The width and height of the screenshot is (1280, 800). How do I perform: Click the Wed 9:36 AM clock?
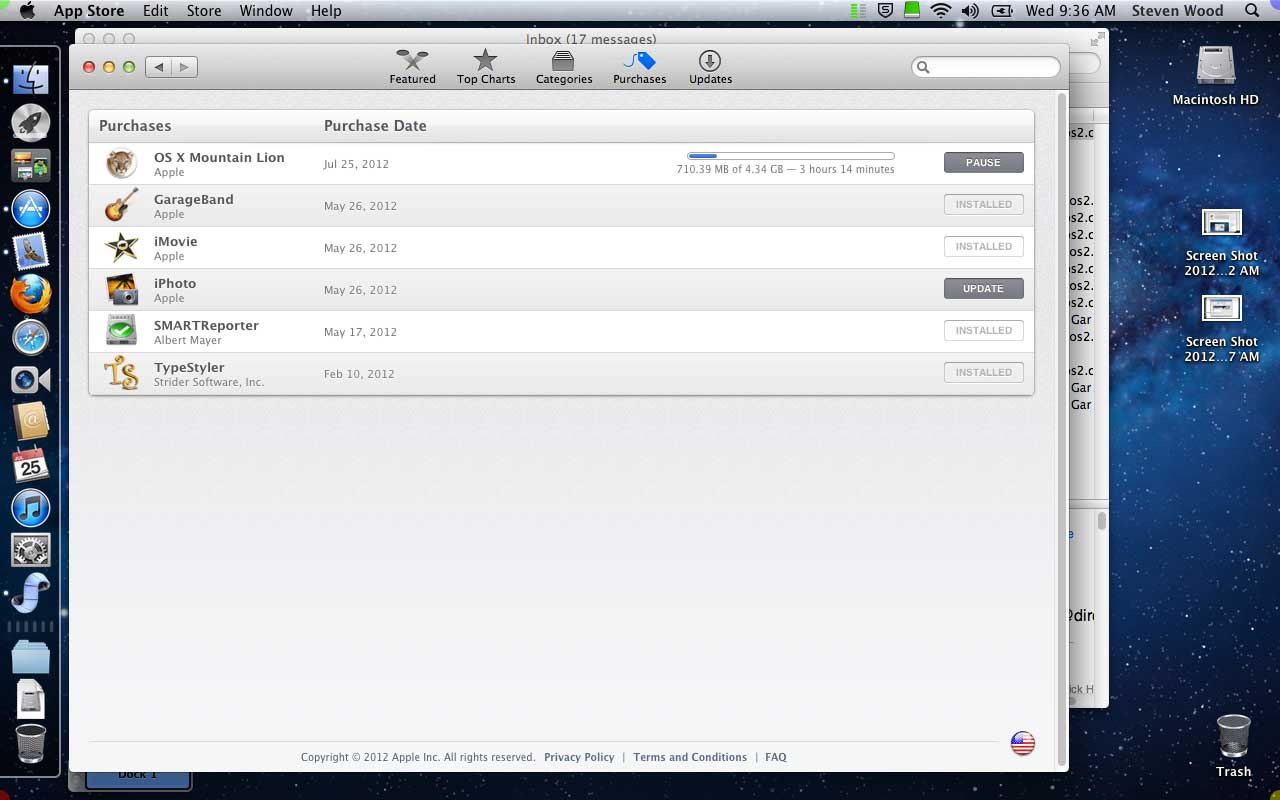(x=1070, y=11)
